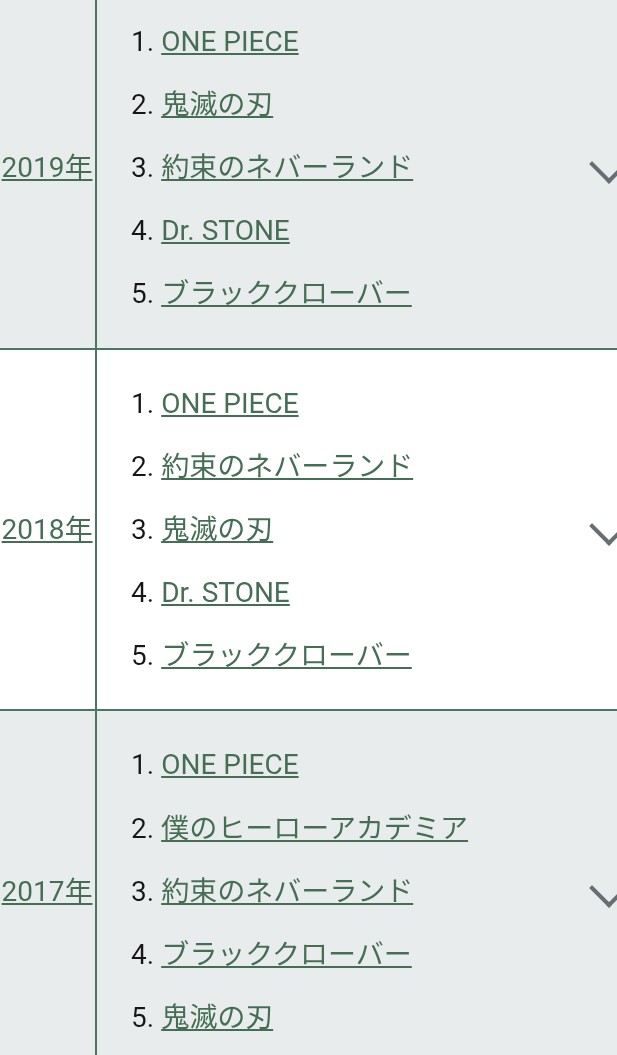Open ブラッククローバー ranked fifth in 2019
617x1055 pixels.
click(286, 293)
